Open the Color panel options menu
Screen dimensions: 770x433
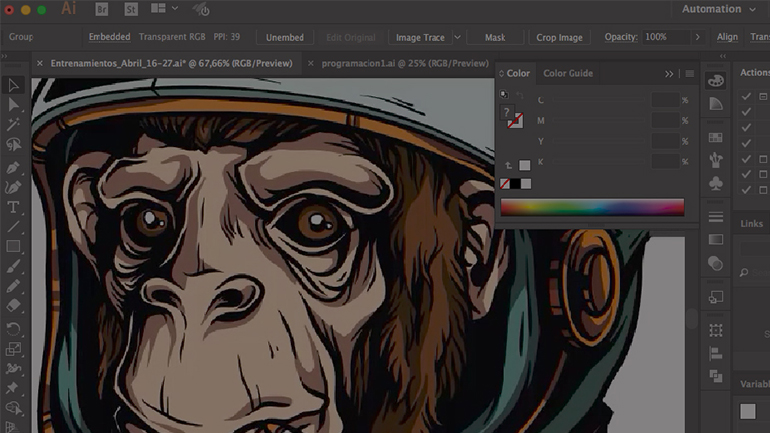pyautogui.click(x=689, y=74)
